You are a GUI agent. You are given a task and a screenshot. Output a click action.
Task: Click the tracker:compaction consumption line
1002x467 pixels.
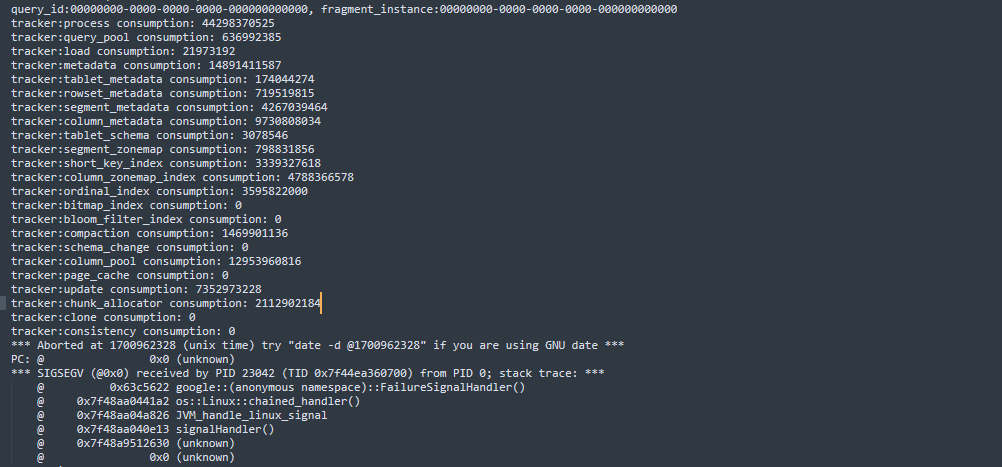click(149, 234)
